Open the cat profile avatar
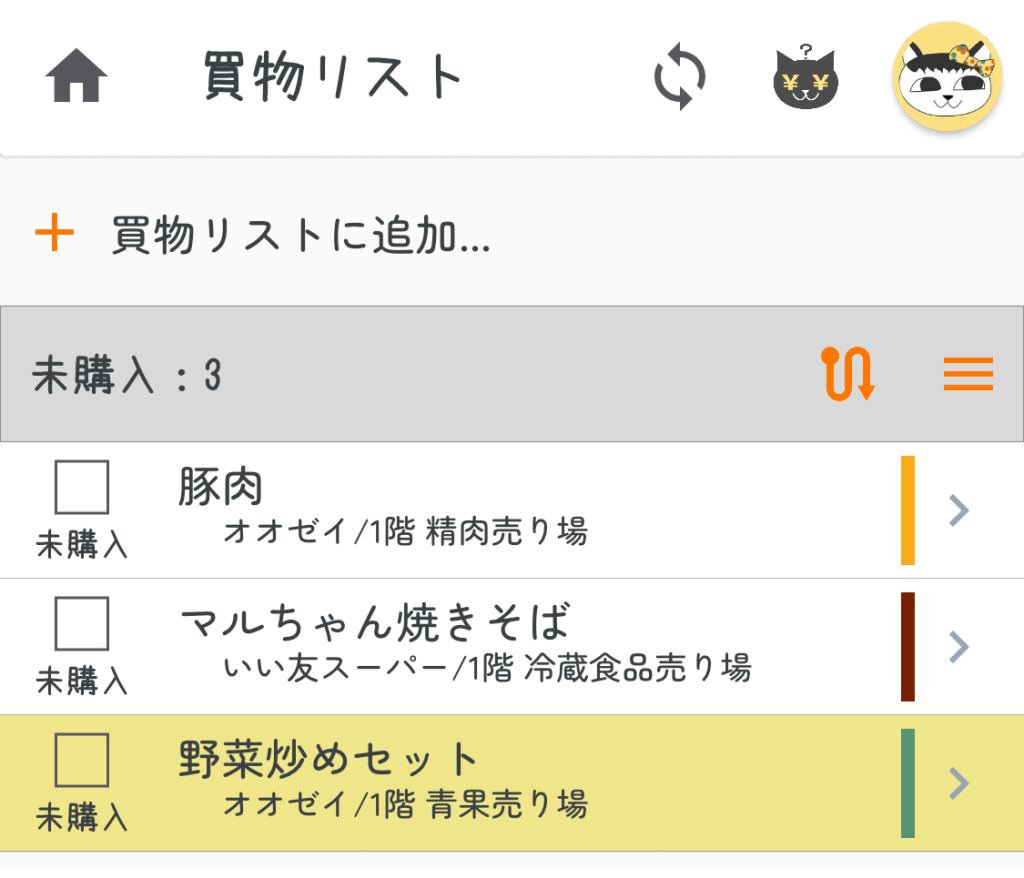Image resolution: width=1024 pixels, height=878 pixels. (x=946, y=76)
